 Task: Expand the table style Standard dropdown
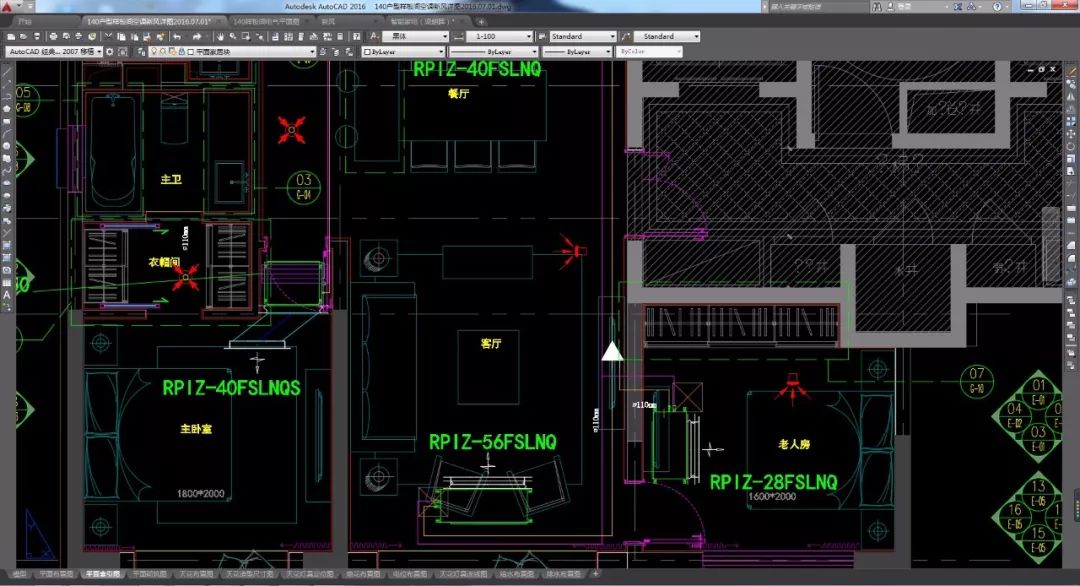pos(612,36)
